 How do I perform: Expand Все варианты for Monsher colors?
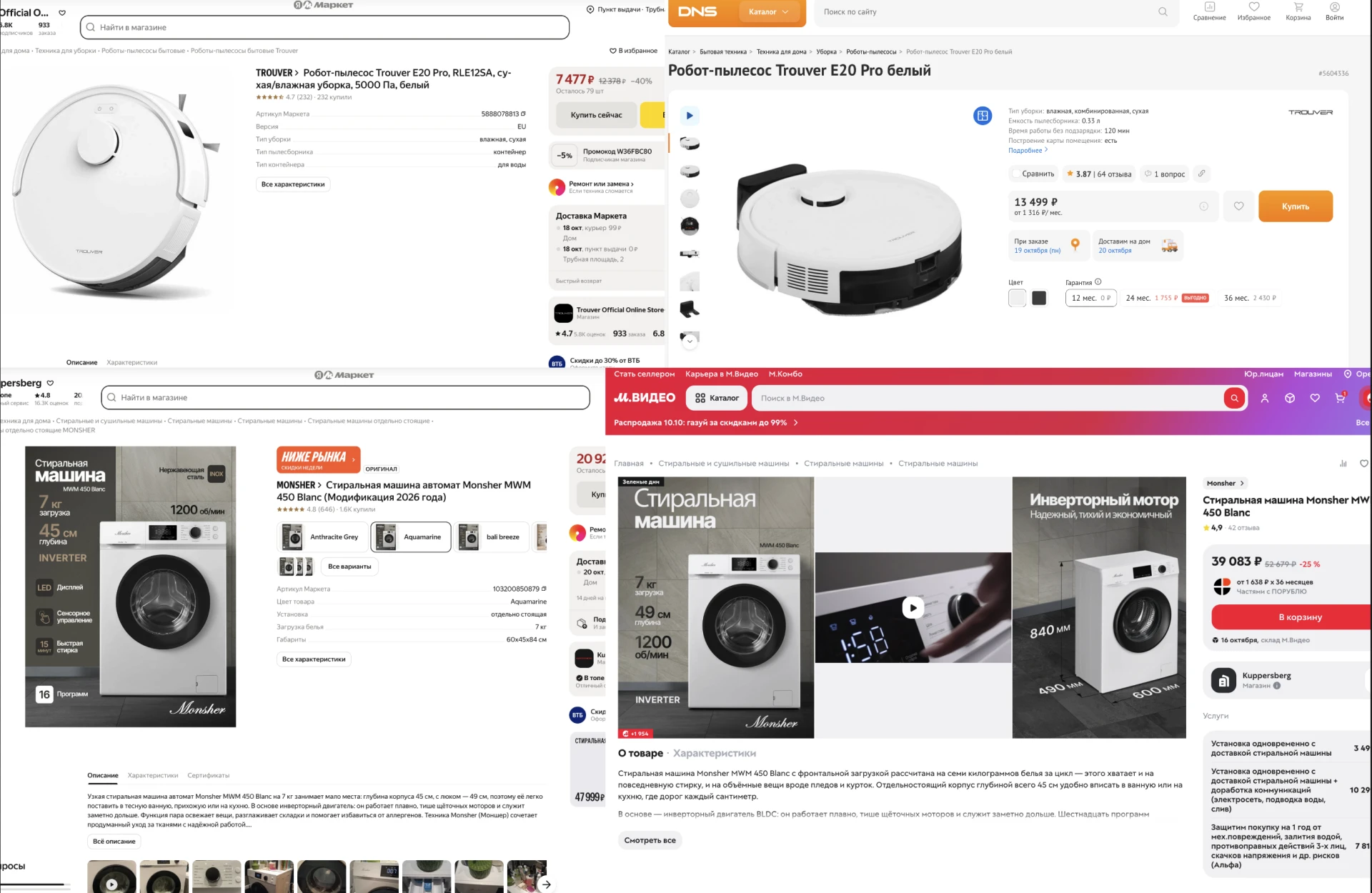(x=349, y=567)
